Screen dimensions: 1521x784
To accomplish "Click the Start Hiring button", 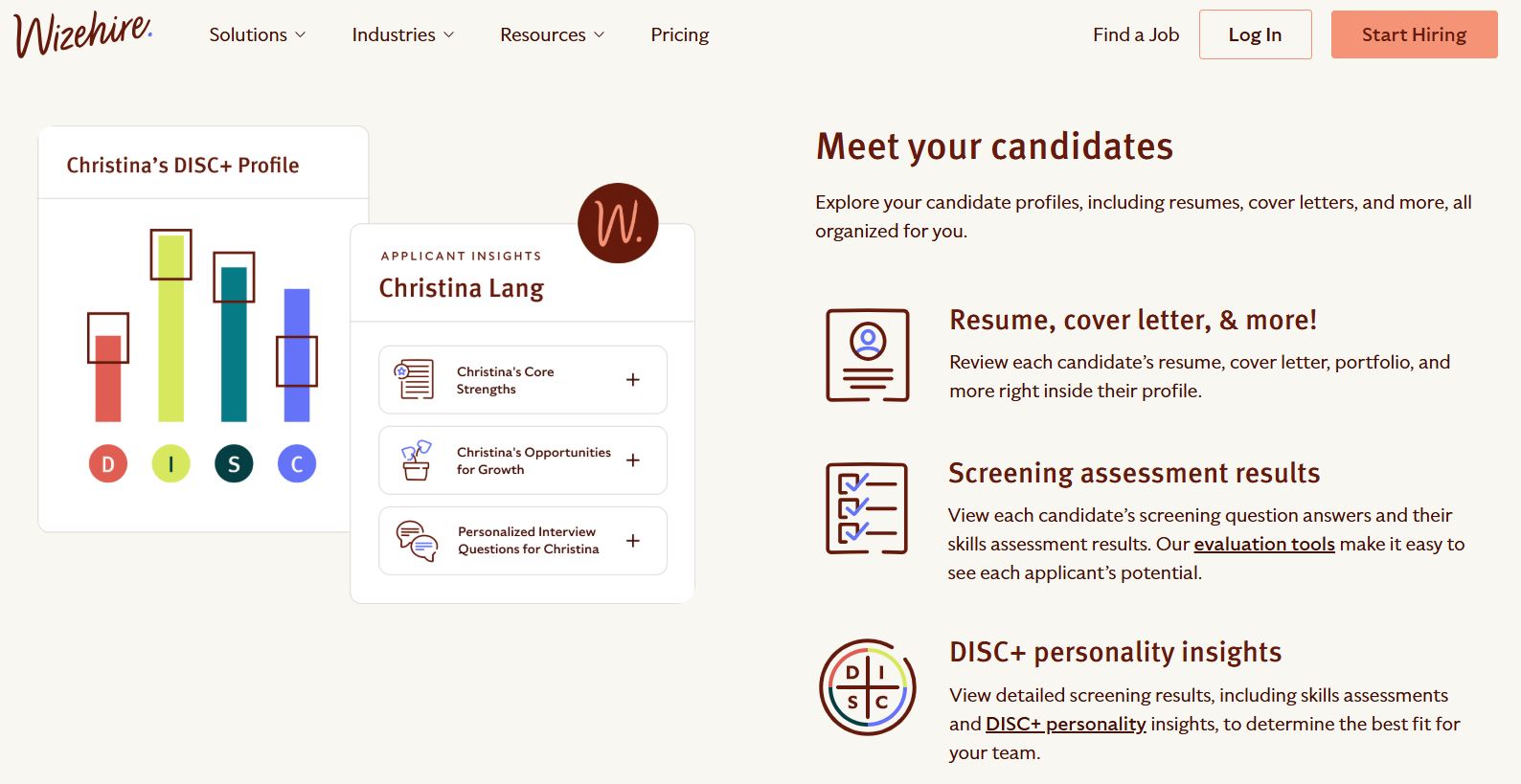I will [1415, 34].
